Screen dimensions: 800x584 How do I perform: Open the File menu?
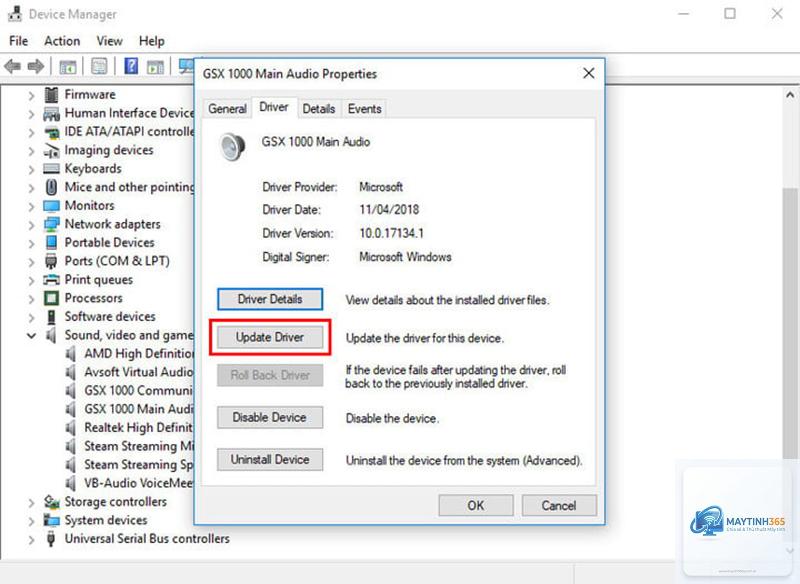pos(19,41)
